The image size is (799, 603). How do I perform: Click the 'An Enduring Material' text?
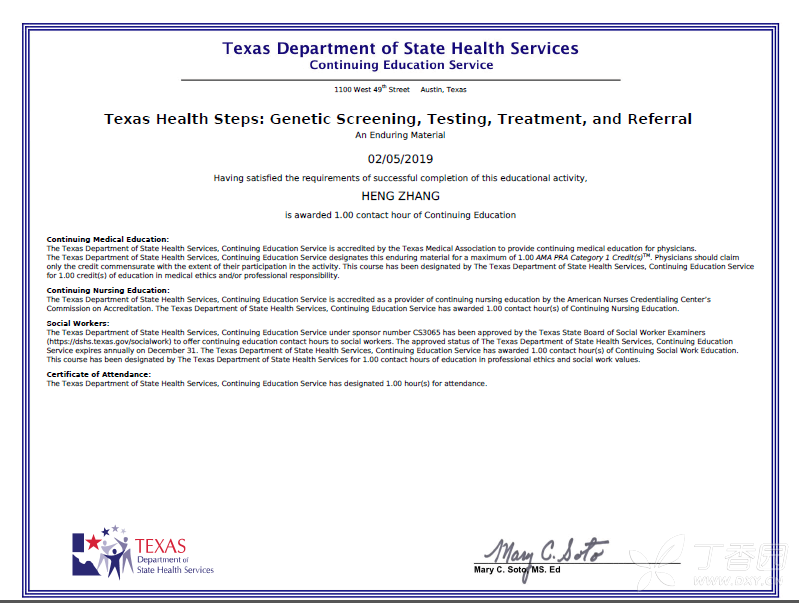(x=400, y=135)
